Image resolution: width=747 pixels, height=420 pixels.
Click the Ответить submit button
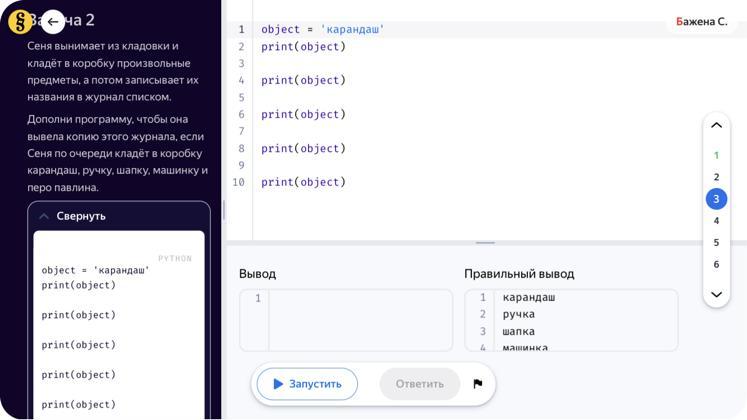coord(419,384)
